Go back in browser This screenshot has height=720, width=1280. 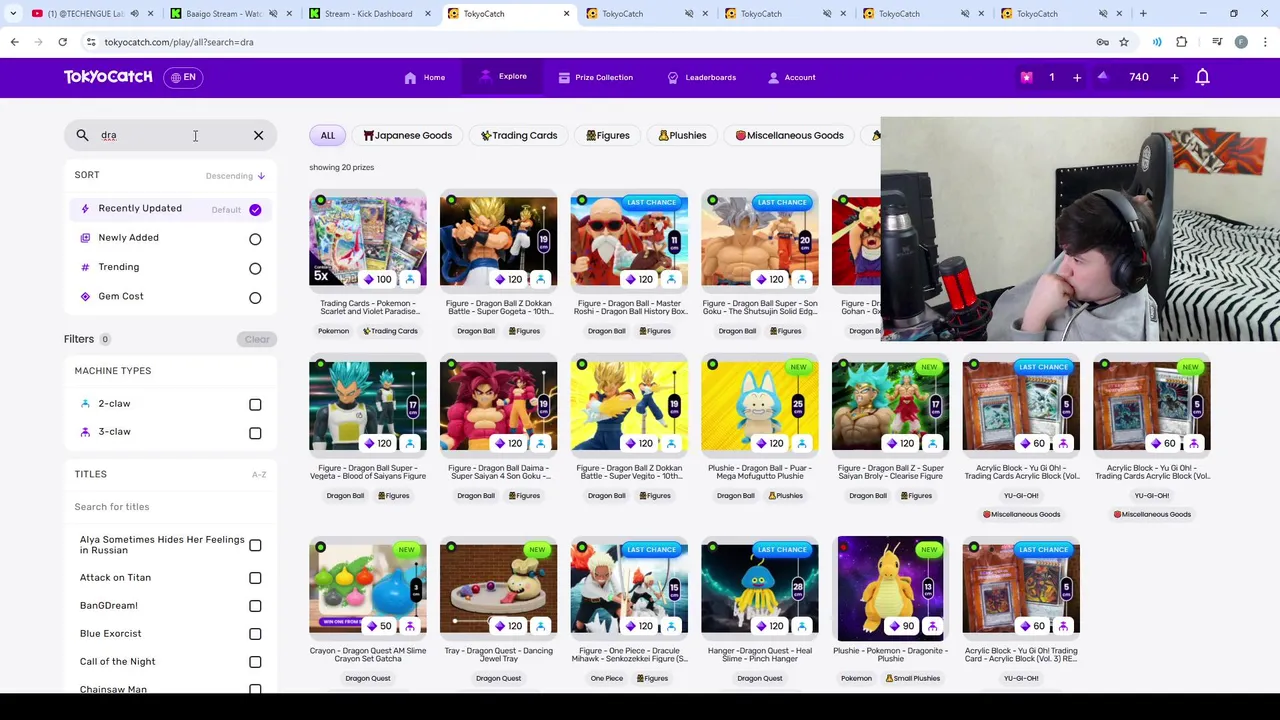14,42
